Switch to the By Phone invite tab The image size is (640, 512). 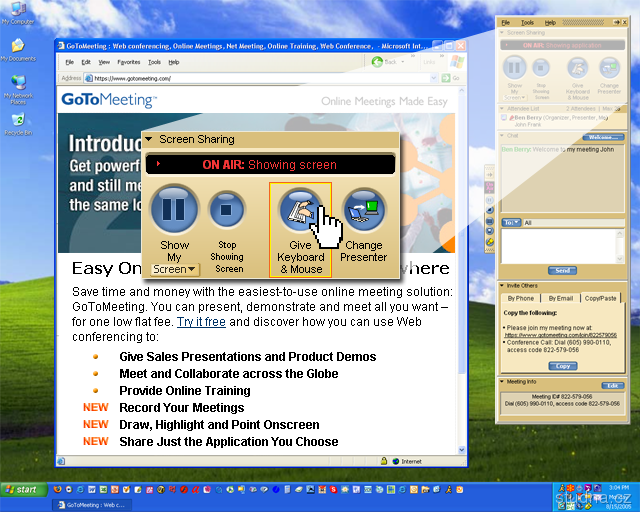[x=520, y=298]
